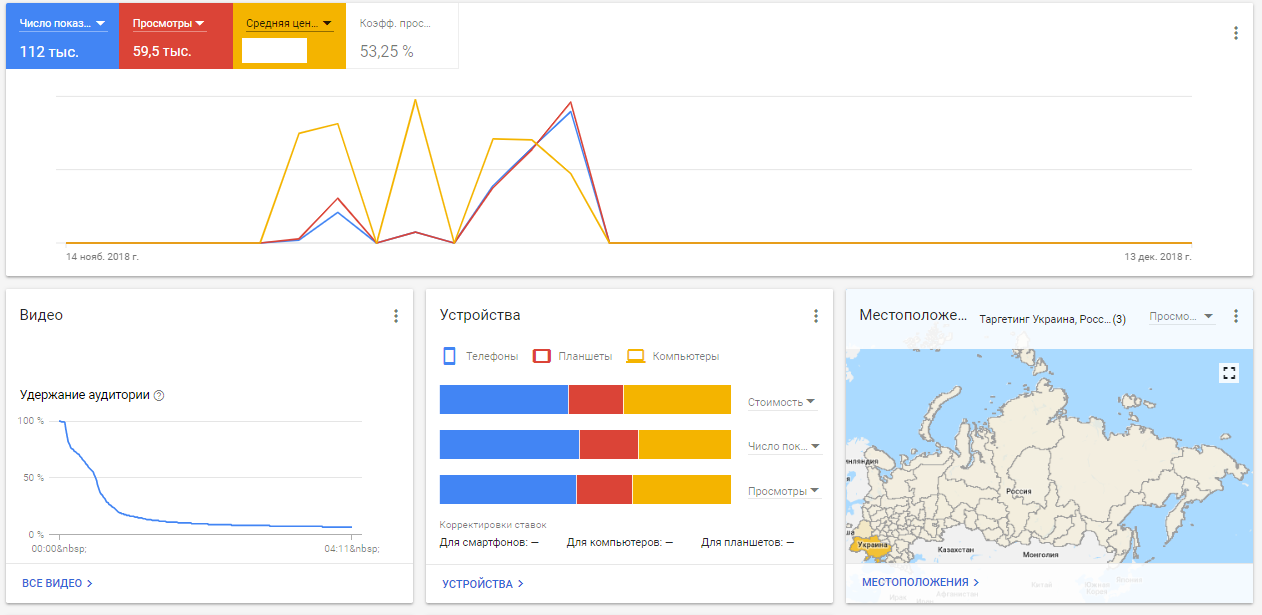The width and height of the screenshot is (1262, 615).
Task: Open the Стоимость dropdown next to device bar
Action: (782, 402)
